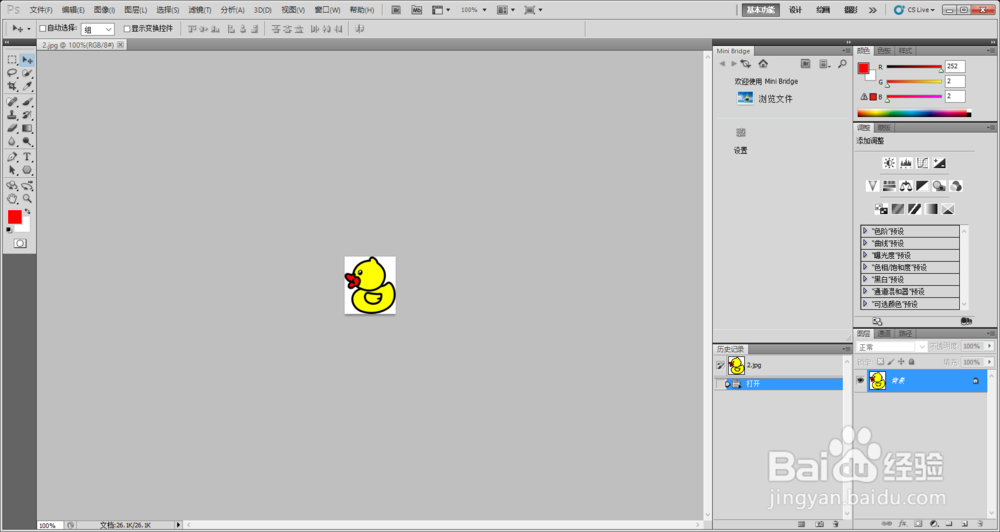Screen dimensions: 1000x532
Task: Select the Pen tool
Action: click(12, 157)
